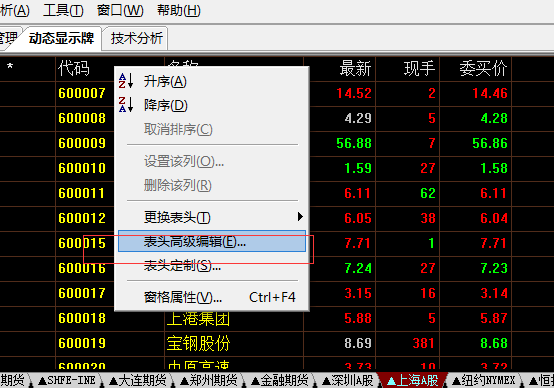Switch to SHFE-INE market tab
The height and width of the screenshot is (388, 554).
pyautogui.click(x=66, y=381)
